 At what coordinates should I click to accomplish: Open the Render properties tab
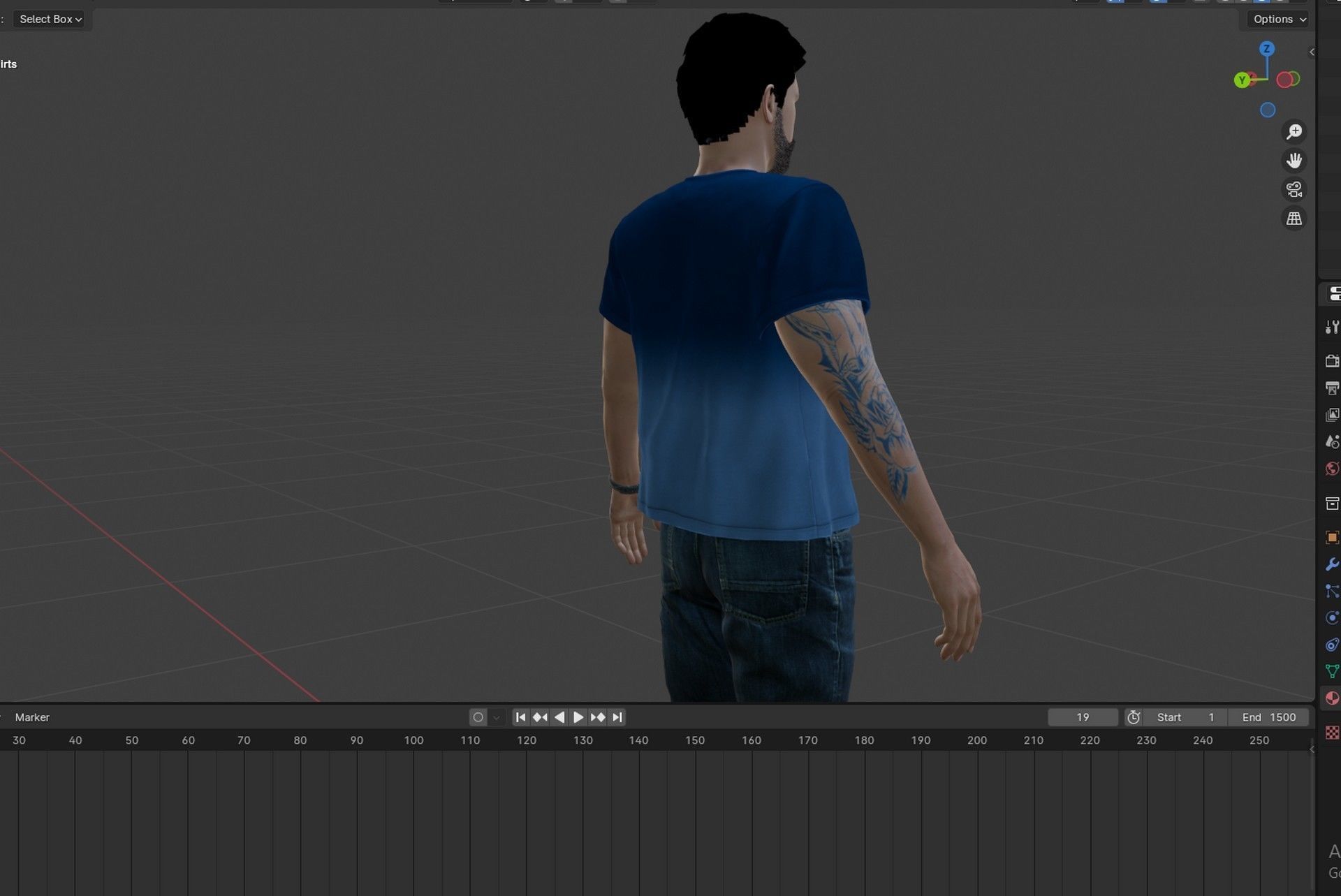(1332, 360)
